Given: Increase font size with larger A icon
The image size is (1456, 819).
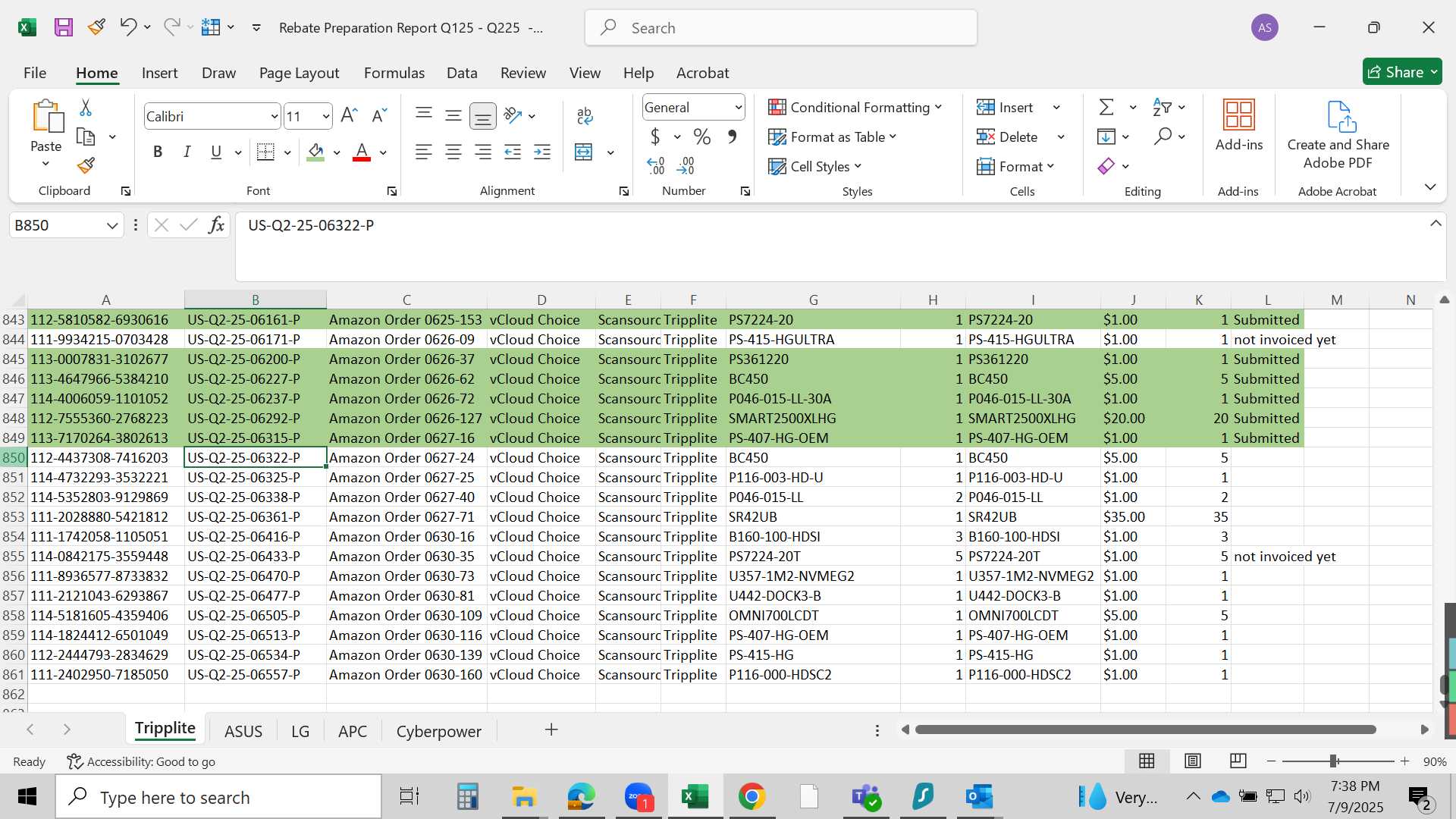Looking at the screenshot, I should point(349,115).
